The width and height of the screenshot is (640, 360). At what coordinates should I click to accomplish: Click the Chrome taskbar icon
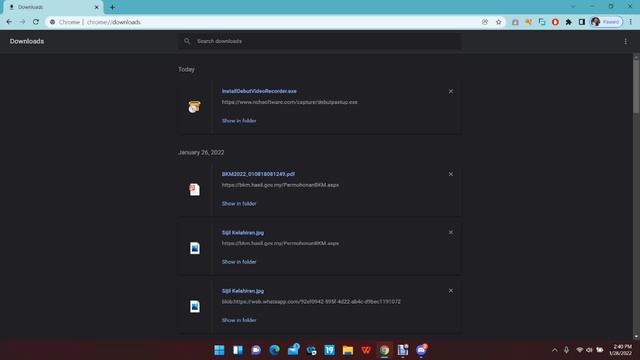click(x=384, y=350)
